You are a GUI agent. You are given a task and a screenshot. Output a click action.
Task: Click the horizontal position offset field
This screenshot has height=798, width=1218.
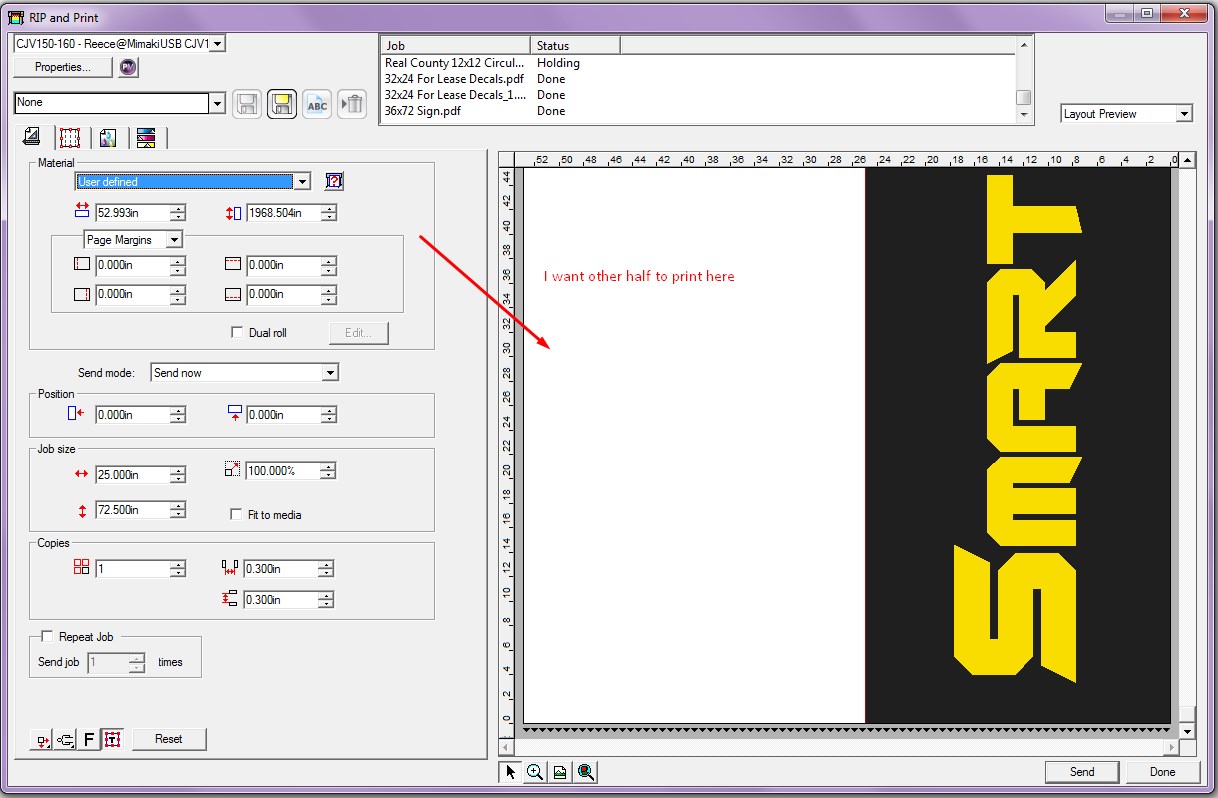132,414
